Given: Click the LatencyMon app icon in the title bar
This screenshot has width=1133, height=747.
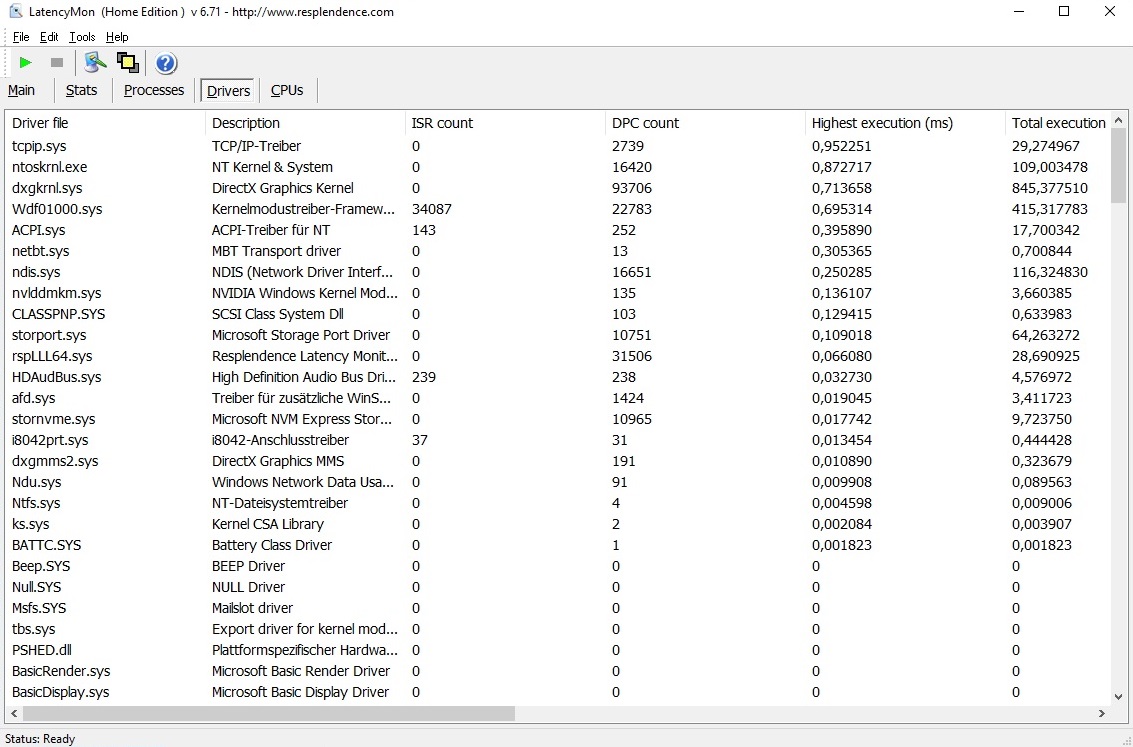Looking at the screenshot, I should tap(16, 12).
